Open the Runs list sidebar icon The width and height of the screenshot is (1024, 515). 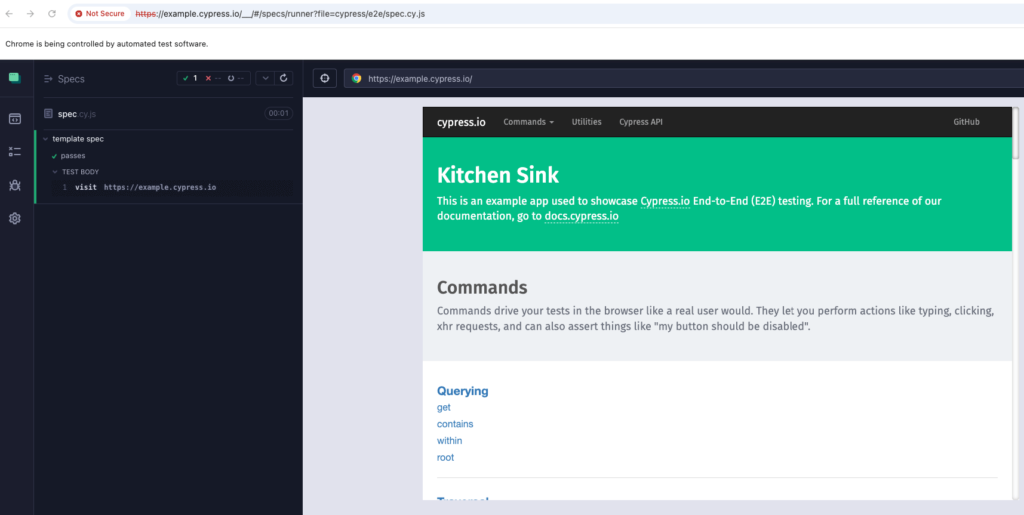point(14,151)
